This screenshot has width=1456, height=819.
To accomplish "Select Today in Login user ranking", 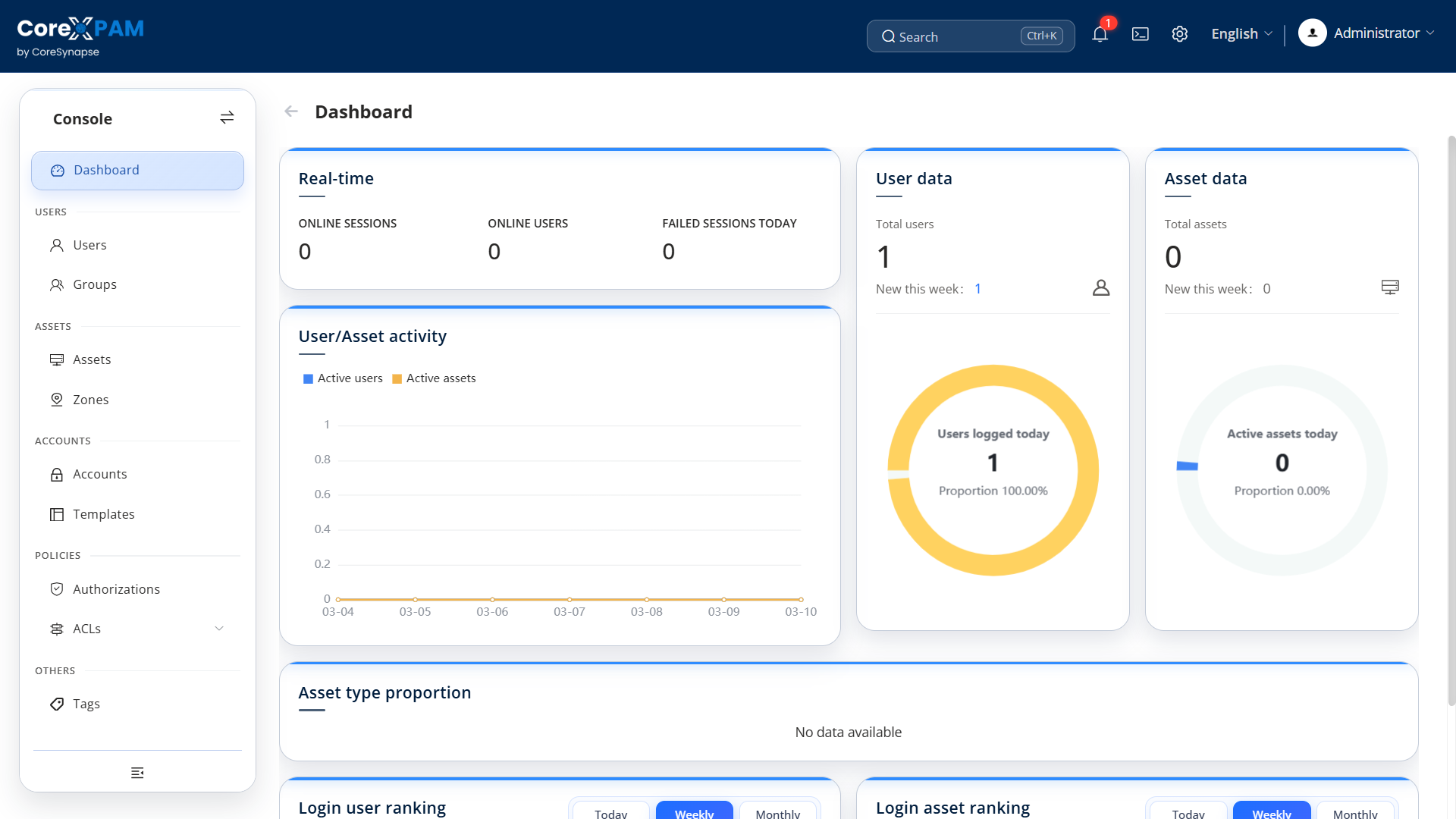I will [611, 810].
